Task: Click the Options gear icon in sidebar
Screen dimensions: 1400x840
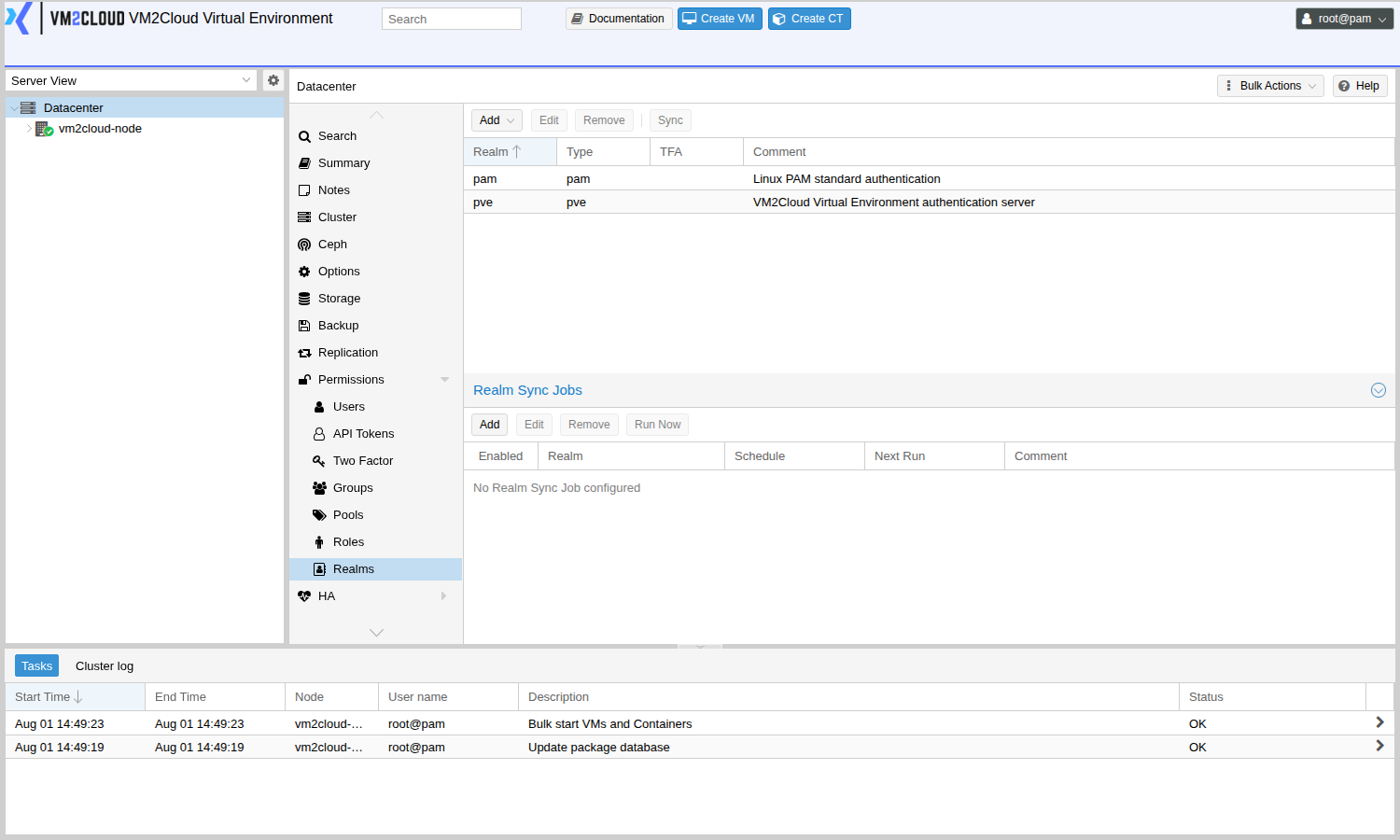Action: click(304, 272)
